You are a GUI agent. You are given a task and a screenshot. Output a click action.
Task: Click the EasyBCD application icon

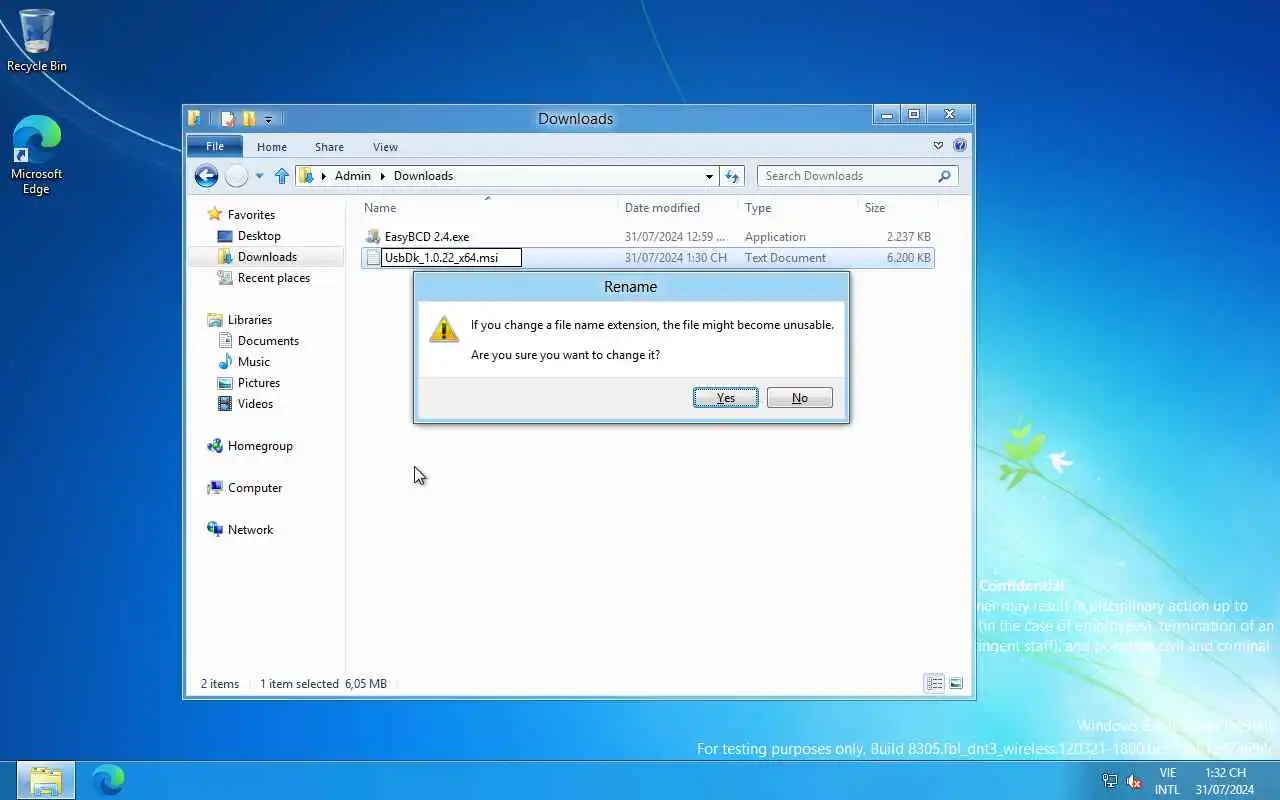(373, 237)
